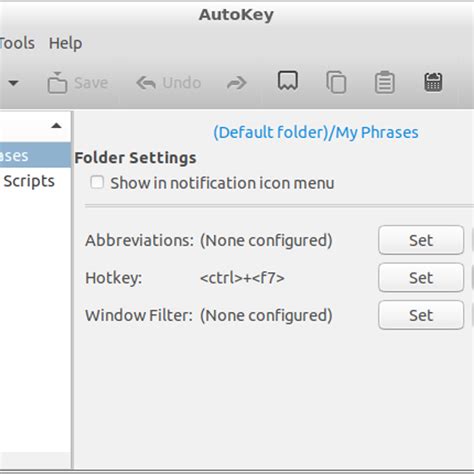The image size is (474, 474).
Task: Click the calendar-style toolbar icon
Action: (x=433, y=82)
